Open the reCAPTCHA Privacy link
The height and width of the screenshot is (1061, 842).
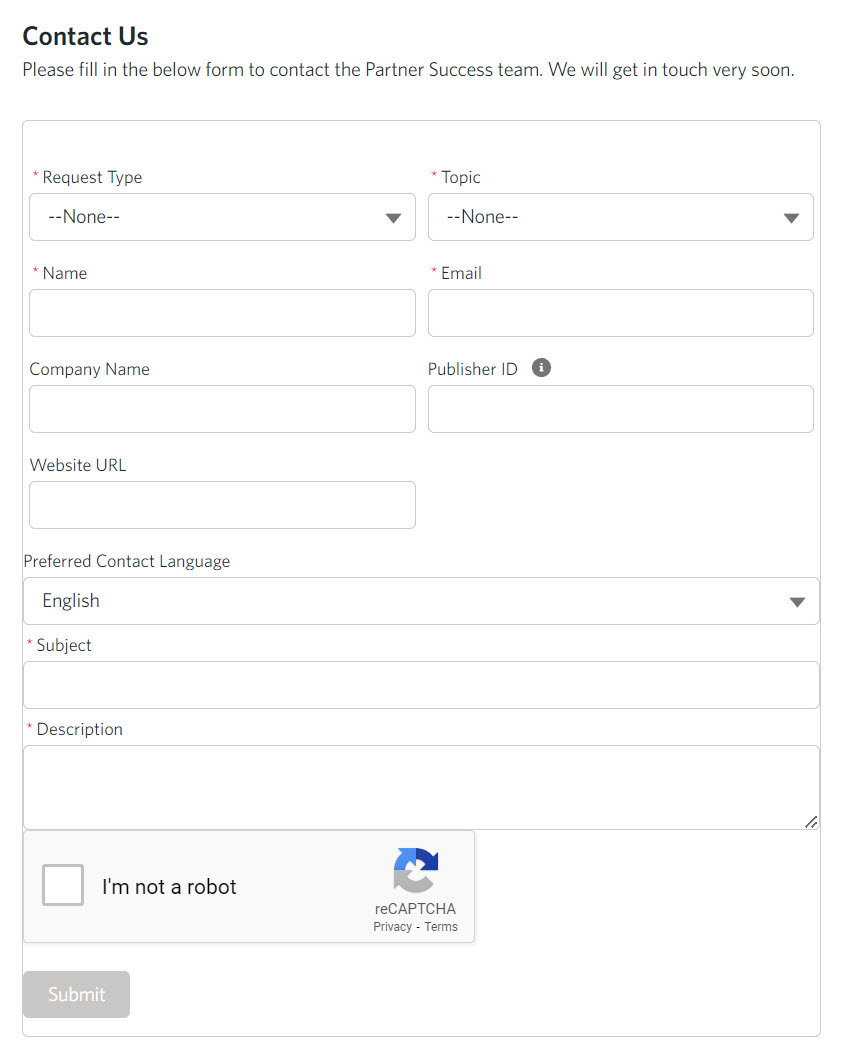392,927
